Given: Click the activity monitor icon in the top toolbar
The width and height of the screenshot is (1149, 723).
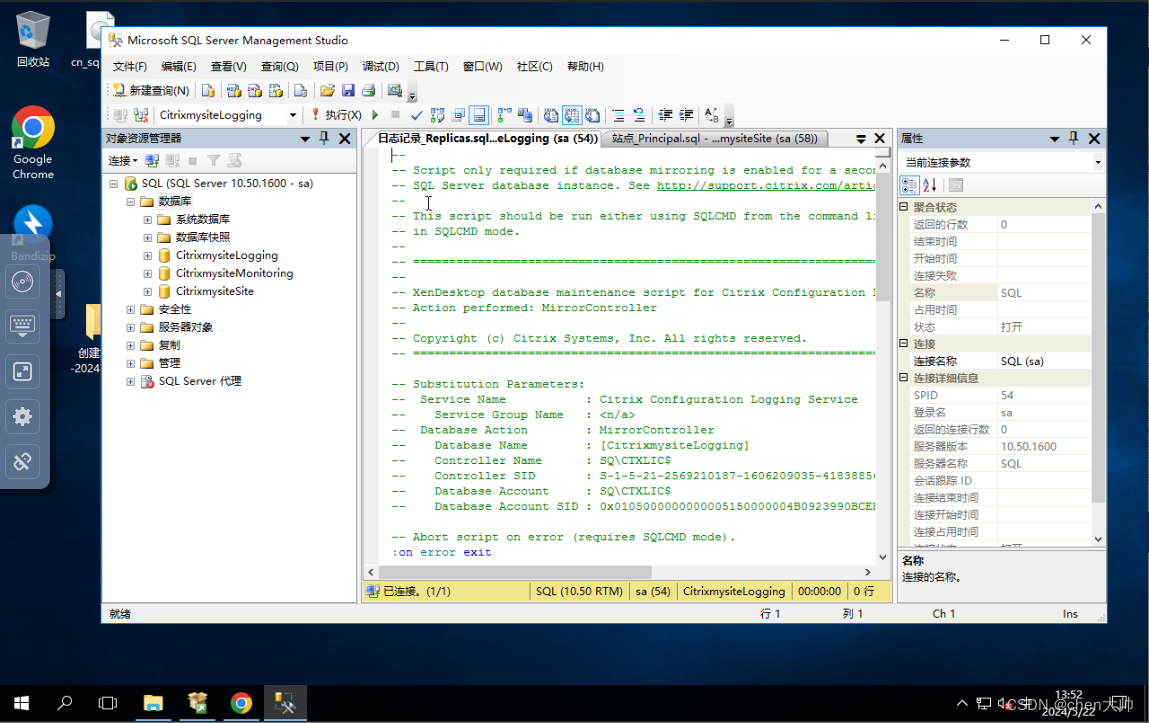Looking at the screenshot, I should (x=395, y=91).
